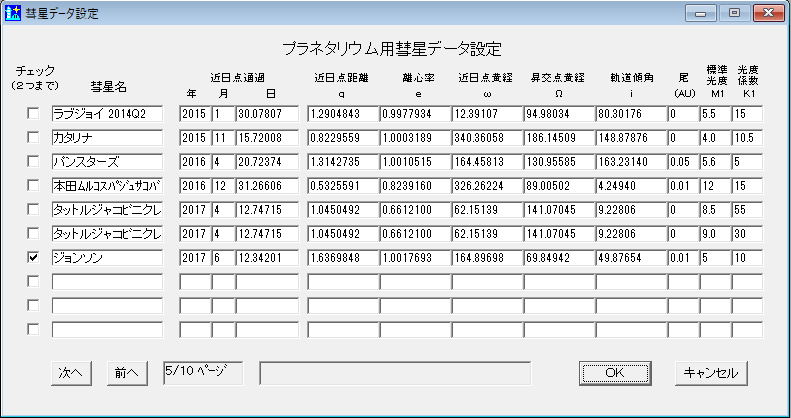Image resolution: width=791 pixels, height=418 pixels.
Task: Toggle the checkbox for 本田ムルコスパジュサコバ row
Action: pos(33,186)
